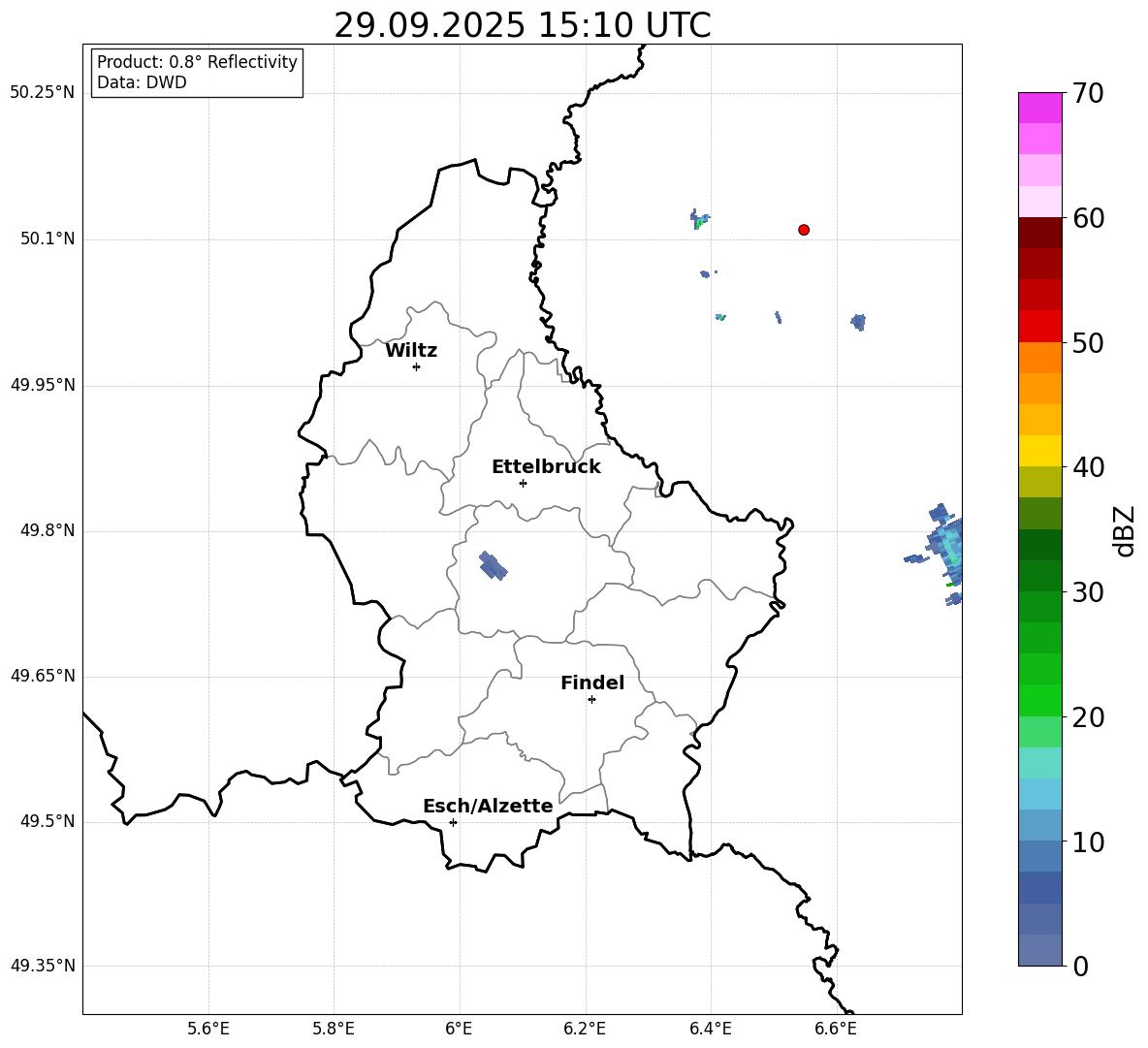Click the orange colorbar swatch below 50
This screenshot has width=1148, height=1048.
point(1040,357)
